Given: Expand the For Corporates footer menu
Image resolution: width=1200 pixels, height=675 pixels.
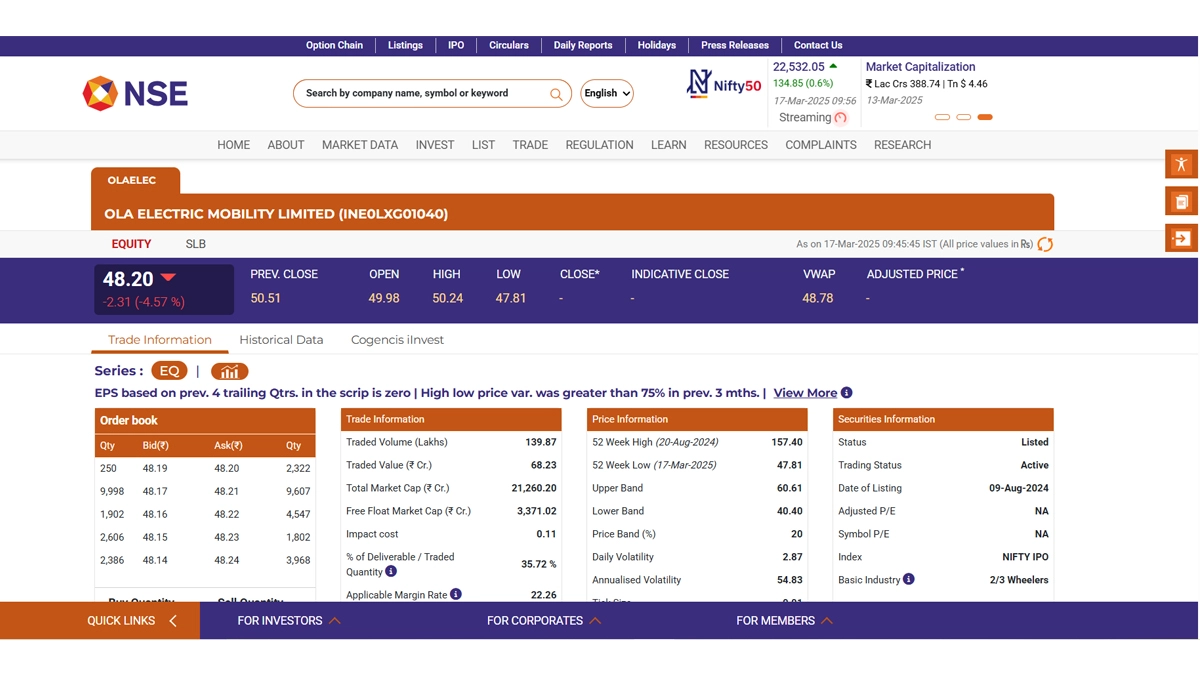Looking at the screenshot, I should pyautogui.click(x=543, y=621).
